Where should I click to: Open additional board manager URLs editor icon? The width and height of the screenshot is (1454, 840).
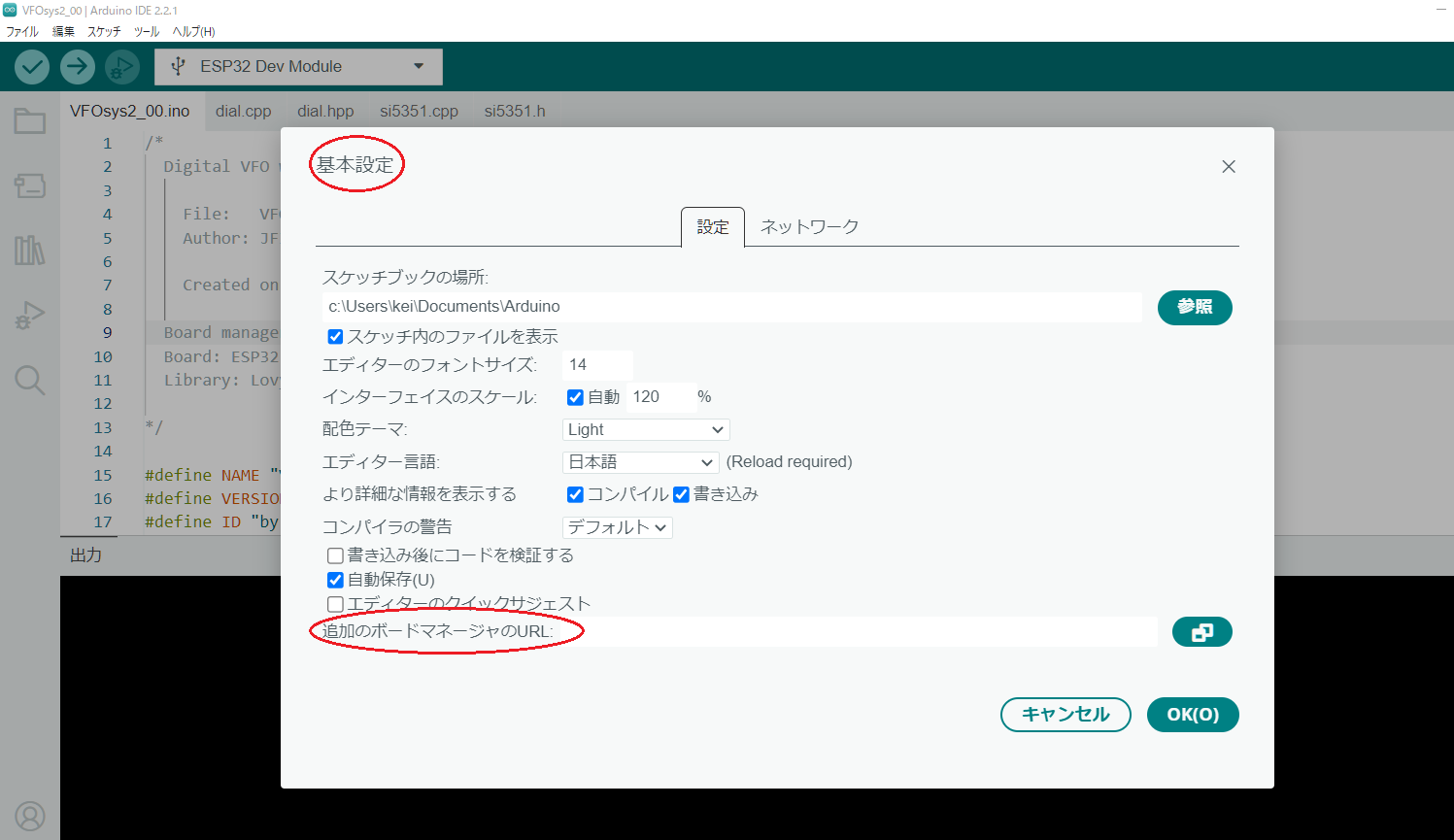click(x=1202, y=632)
